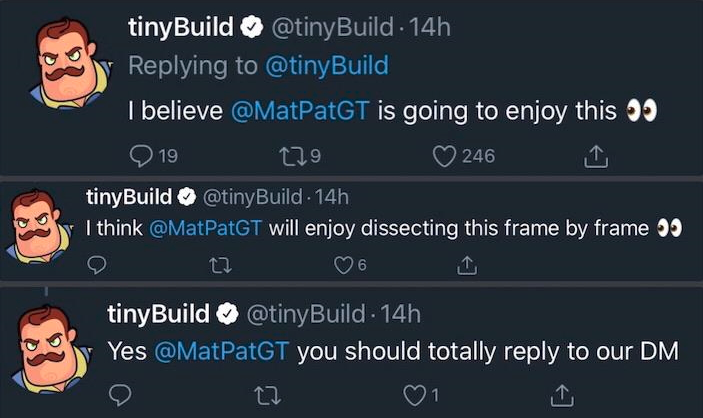Open the 14h timestamp on third tweet
Screen dimensions: 703x418
click(x=400, y=314)
